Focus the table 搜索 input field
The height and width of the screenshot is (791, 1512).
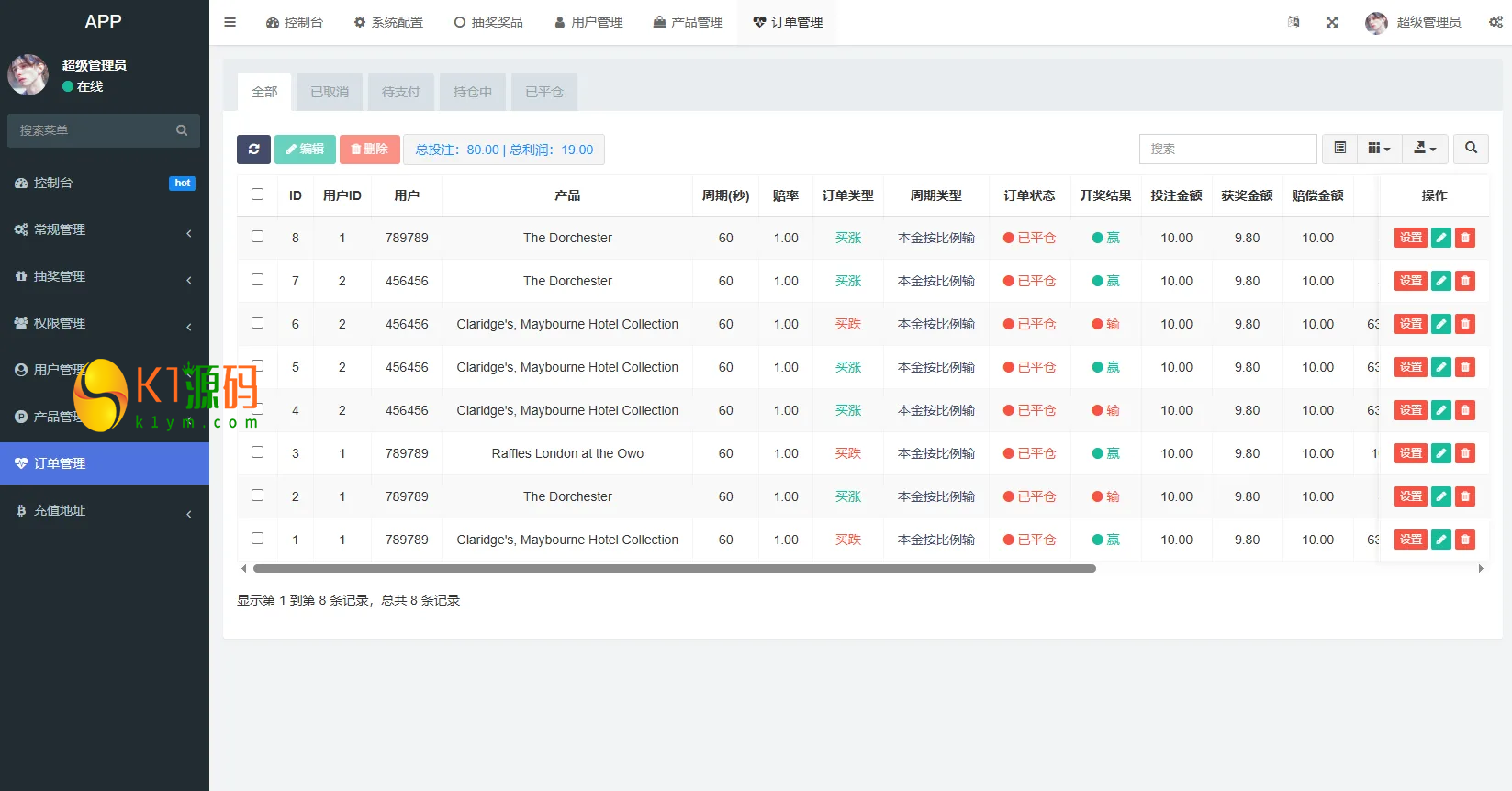[x=1228, y=149]
